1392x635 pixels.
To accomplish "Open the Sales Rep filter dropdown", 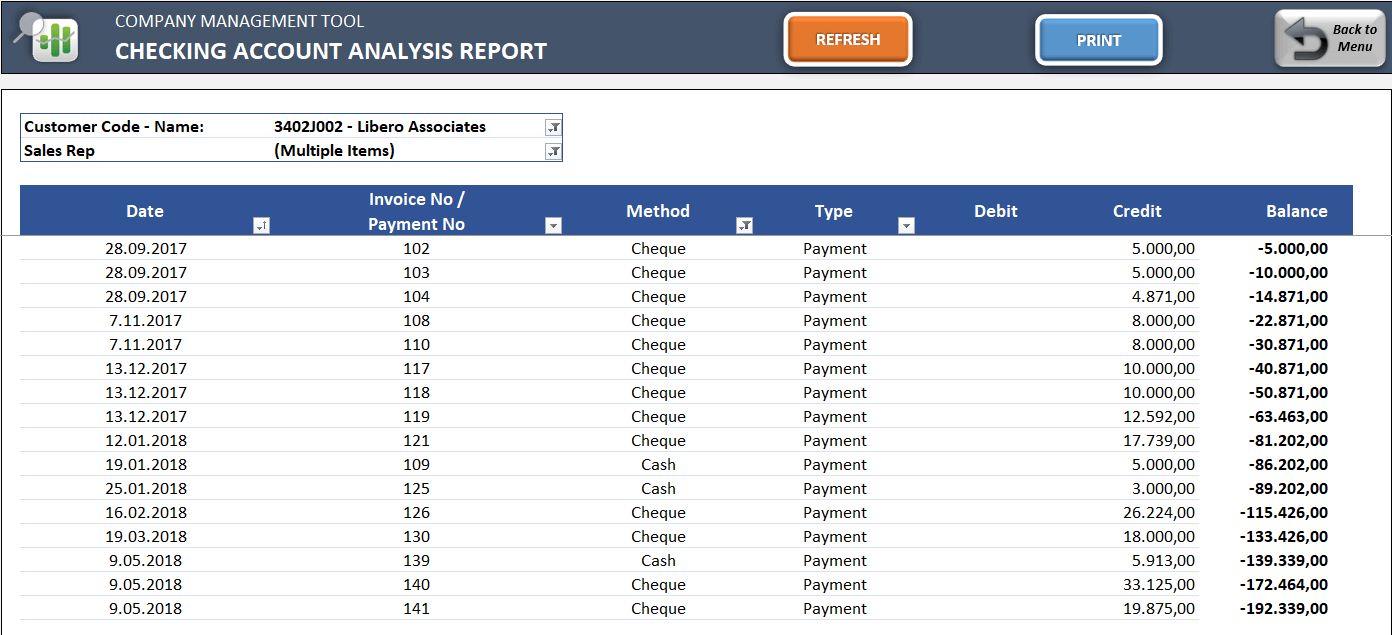I will 553,151.
